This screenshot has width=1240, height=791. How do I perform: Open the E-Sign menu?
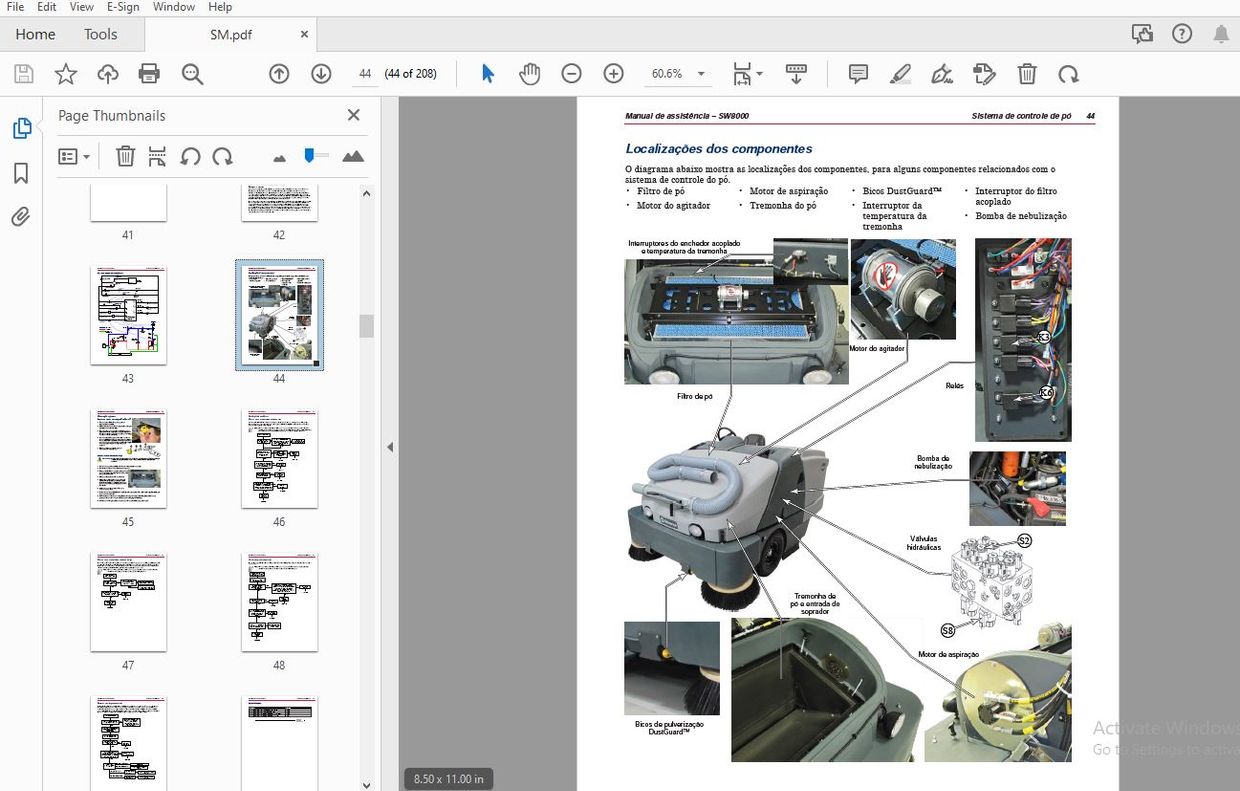click(x=122, y=7)
